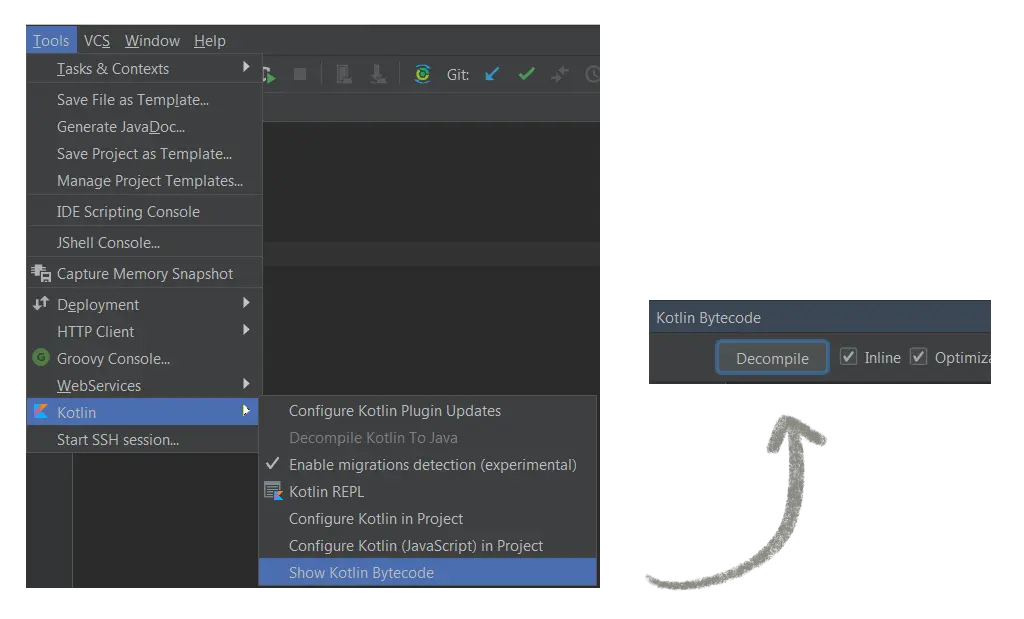This screenshot has width=1024, height=619.
Task: Click the Deployment menu text
Action: 98,305
